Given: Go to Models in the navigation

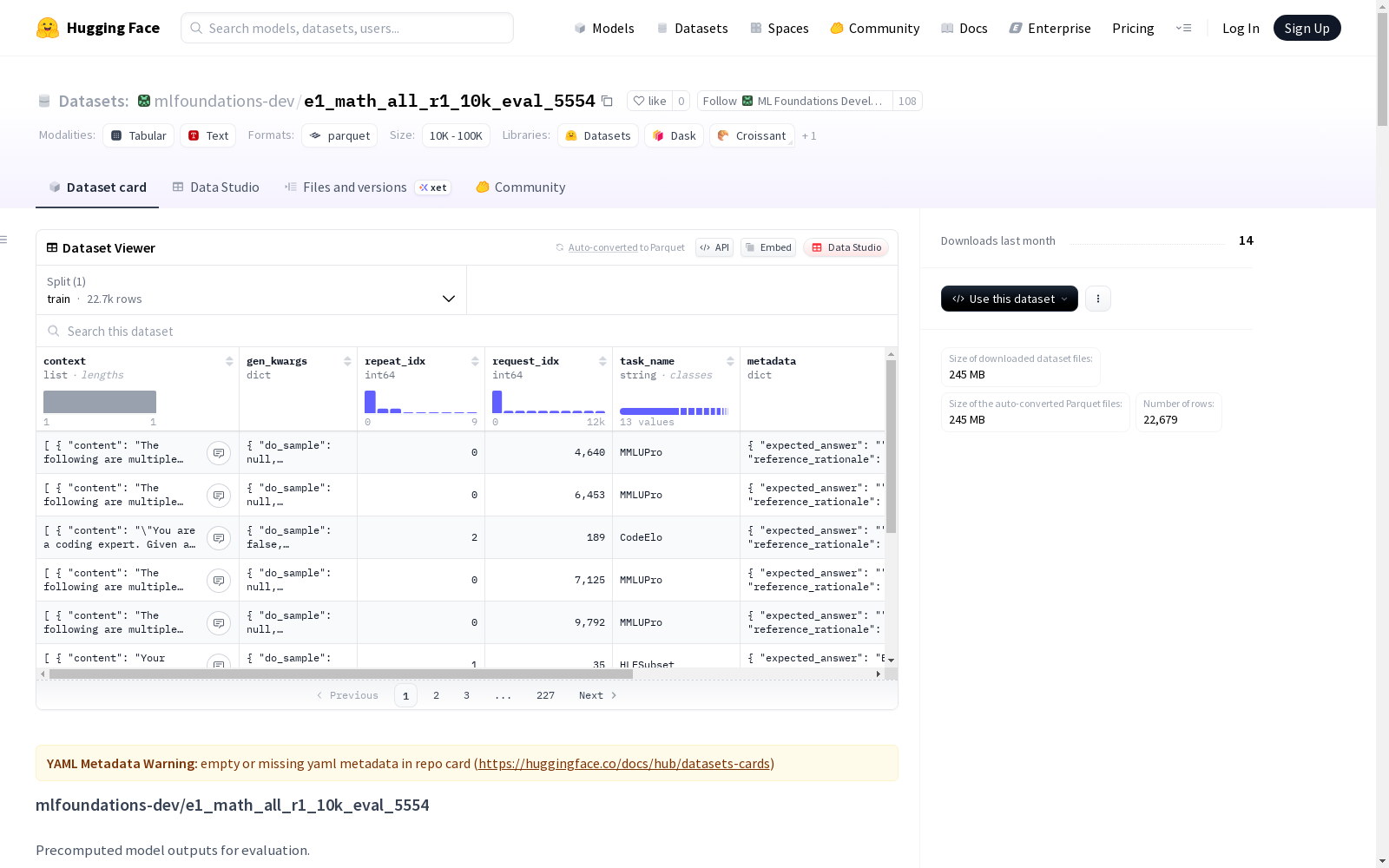Looking at the screenshot, I should pos(604,28).
